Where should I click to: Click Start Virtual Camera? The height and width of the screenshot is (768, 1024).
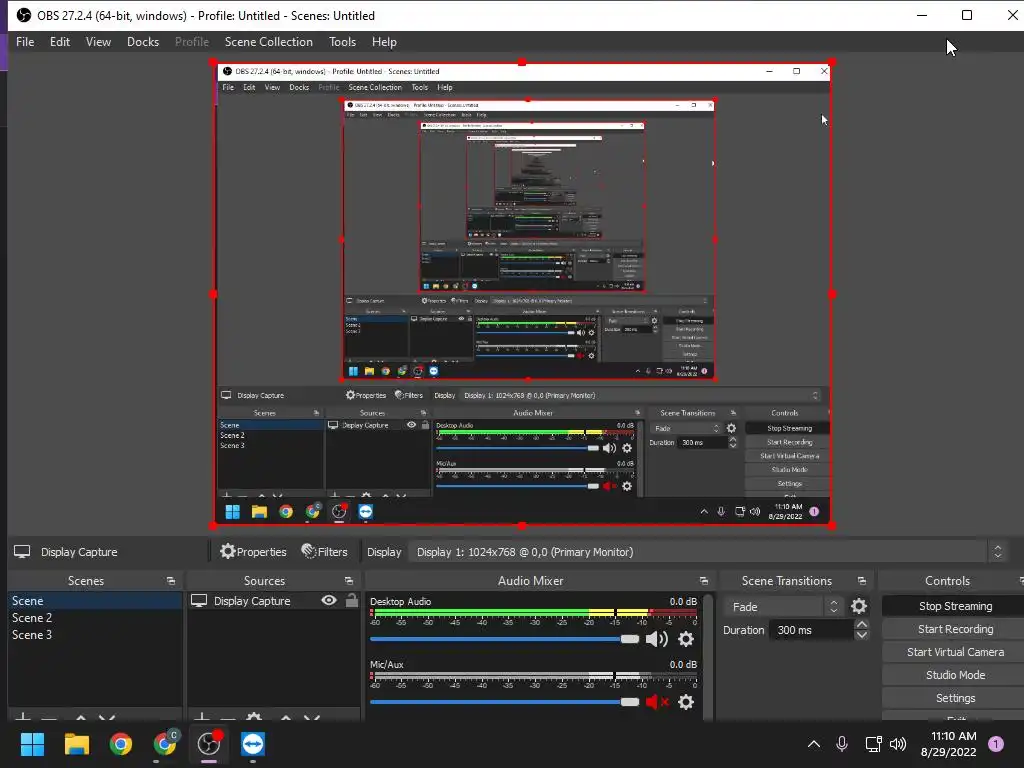[955, 652]
